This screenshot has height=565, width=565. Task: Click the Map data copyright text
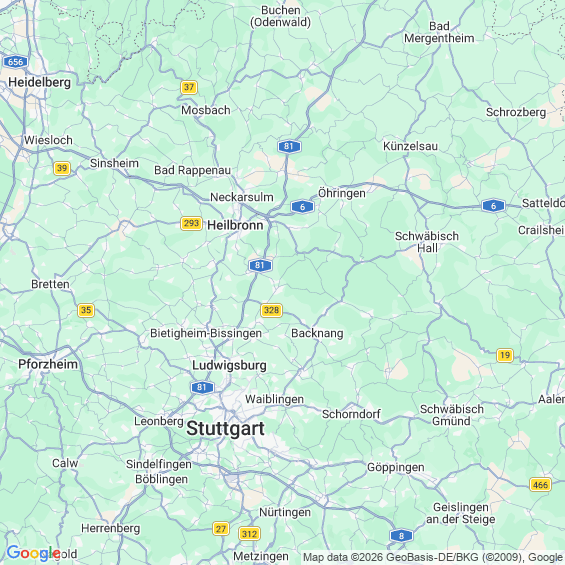(433, 558)
